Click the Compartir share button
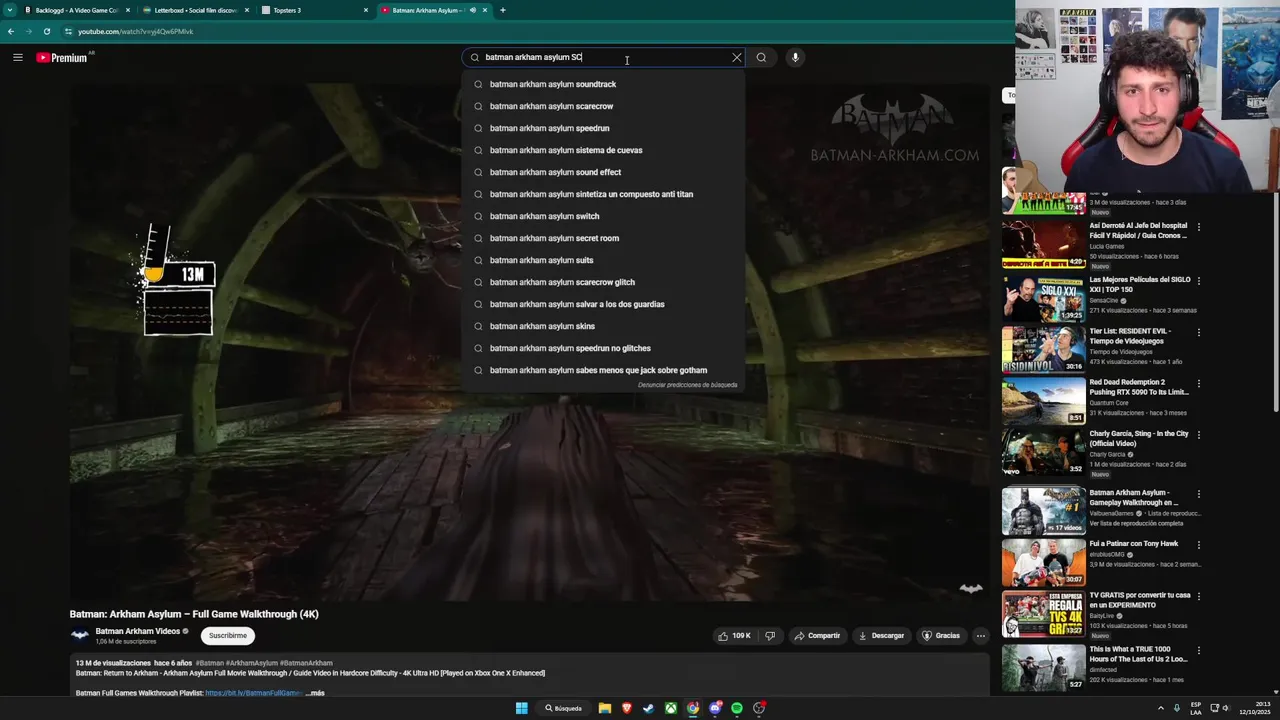The image size is (1280, 720). tap(817, 635)
